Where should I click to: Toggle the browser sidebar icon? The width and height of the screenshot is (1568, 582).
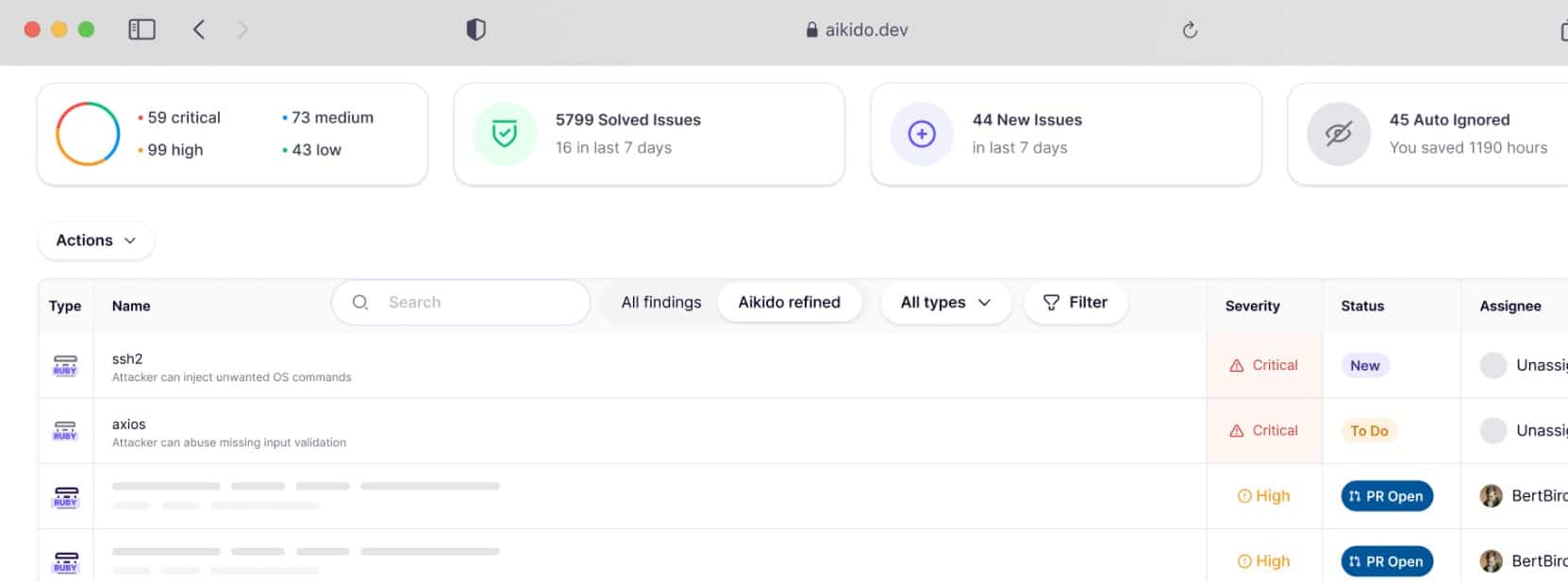142,29
